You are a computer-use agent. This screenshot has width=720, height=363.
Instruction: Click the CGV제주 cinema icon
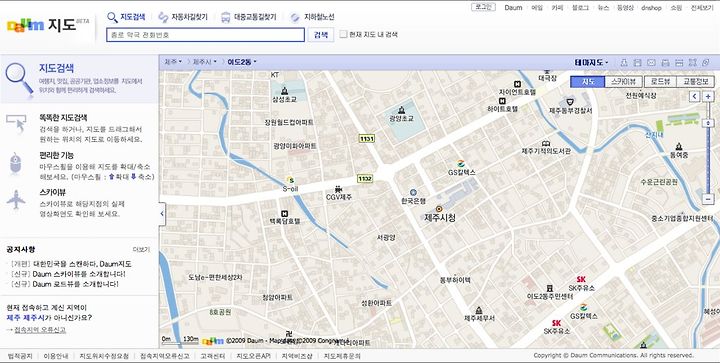(338, 189)
